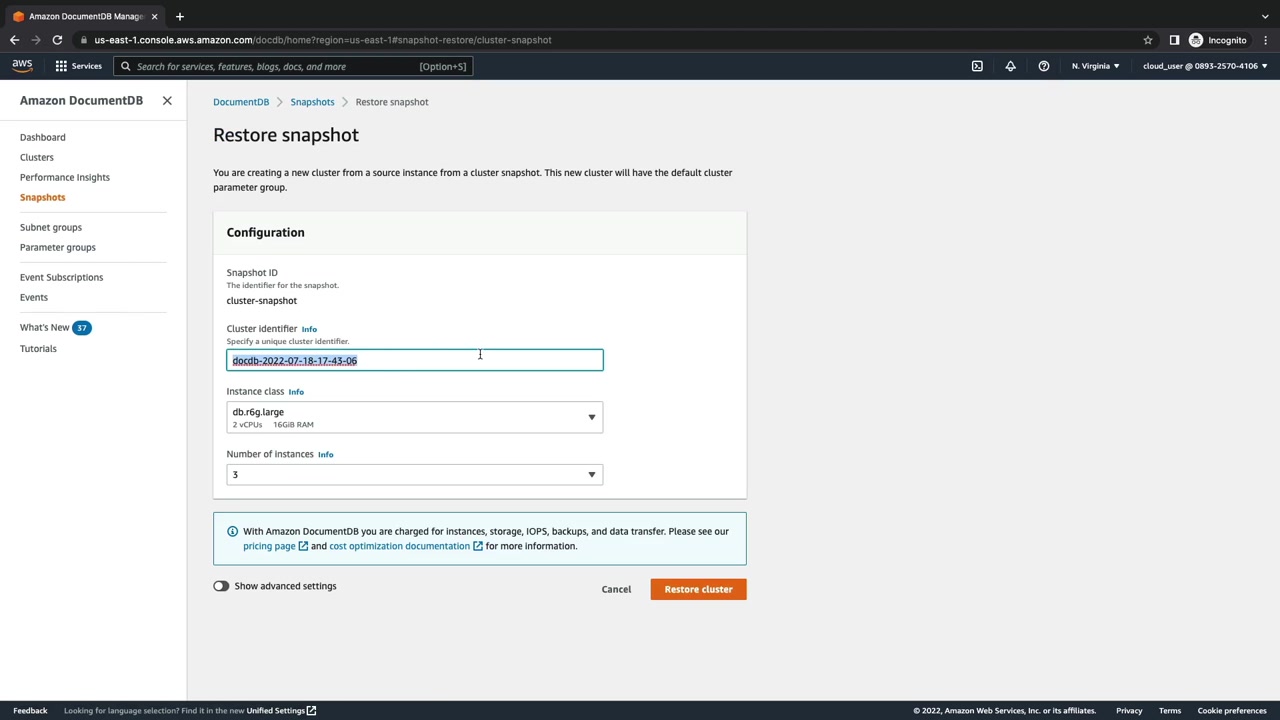Click the info icon in the pricing notice

pyautogui.click(x=232, y=531)
